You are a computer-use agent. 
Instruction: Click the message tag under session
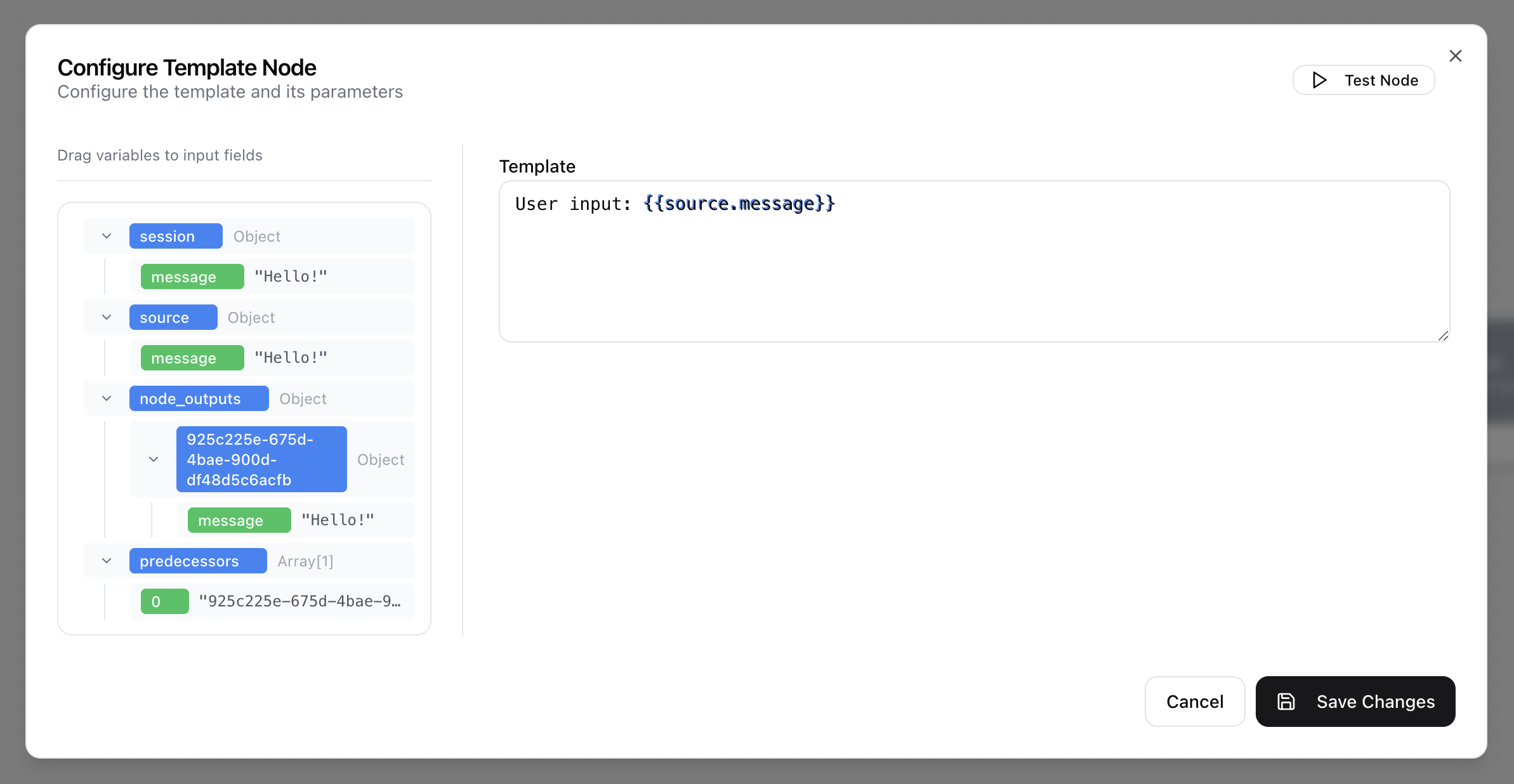[192, 277]
